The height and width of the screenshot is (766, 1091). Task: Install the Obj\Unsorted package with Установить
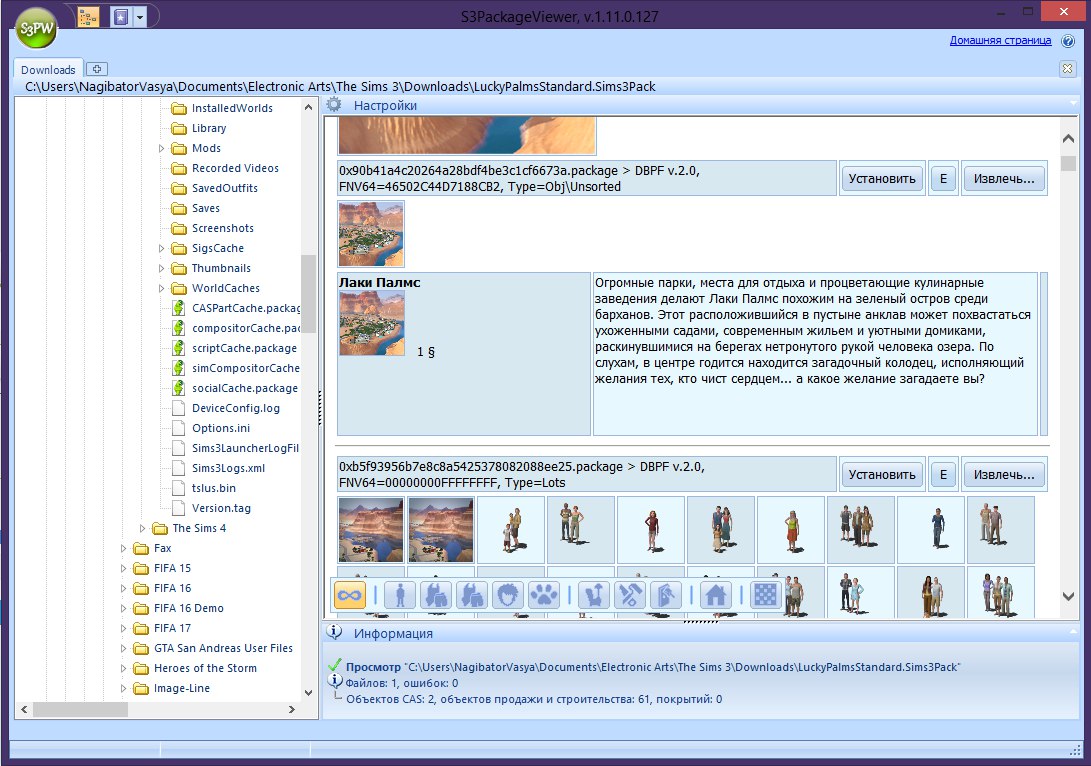click(x=882, y=179)
